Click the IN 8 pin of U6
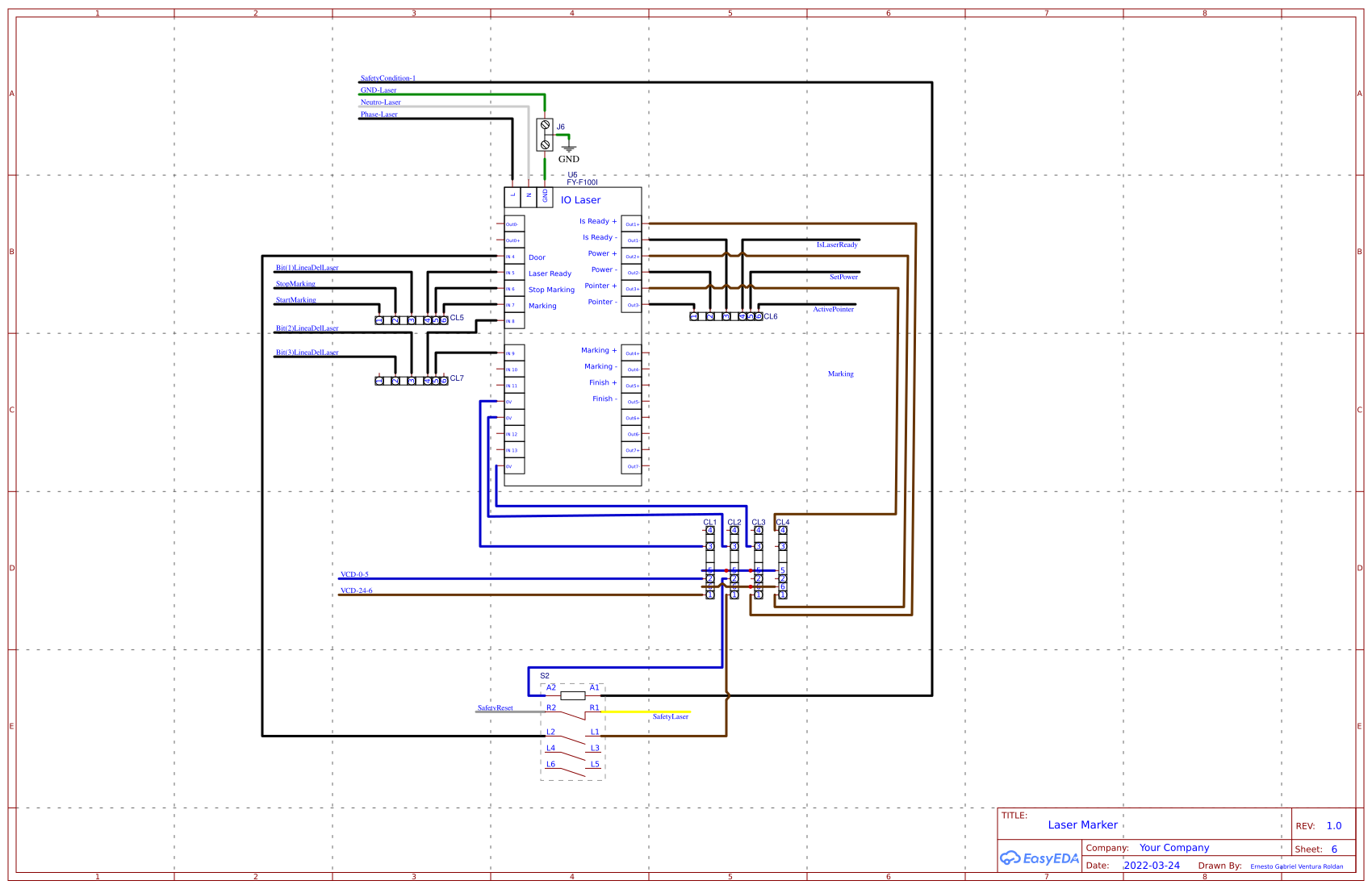This screenshot has width=1372, height=889. click(512, 320)
